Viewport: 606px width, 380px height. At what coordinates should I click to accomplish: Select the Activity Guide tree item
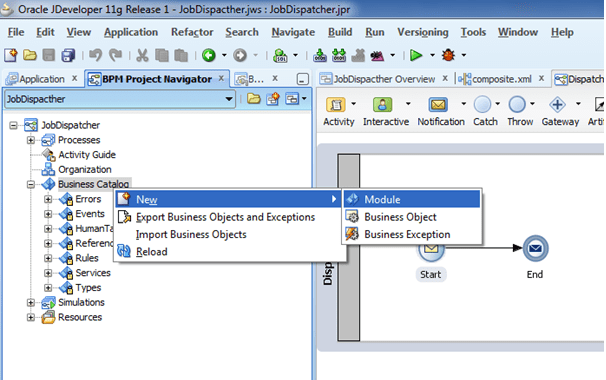pos(87,155)
